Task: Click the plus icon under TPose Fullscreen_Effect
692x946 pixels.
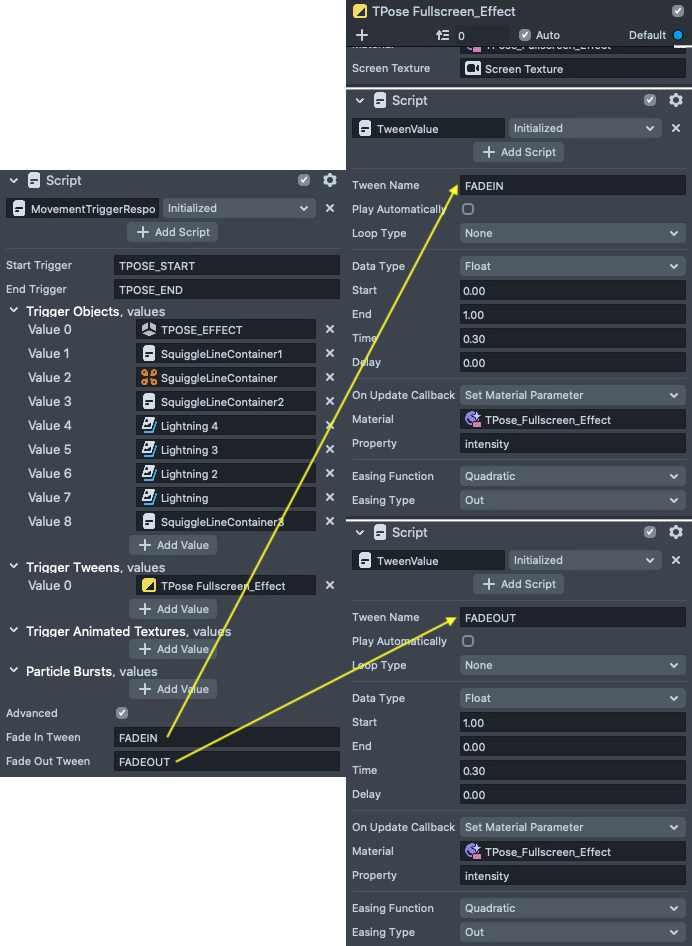Action: coord(362,35)
